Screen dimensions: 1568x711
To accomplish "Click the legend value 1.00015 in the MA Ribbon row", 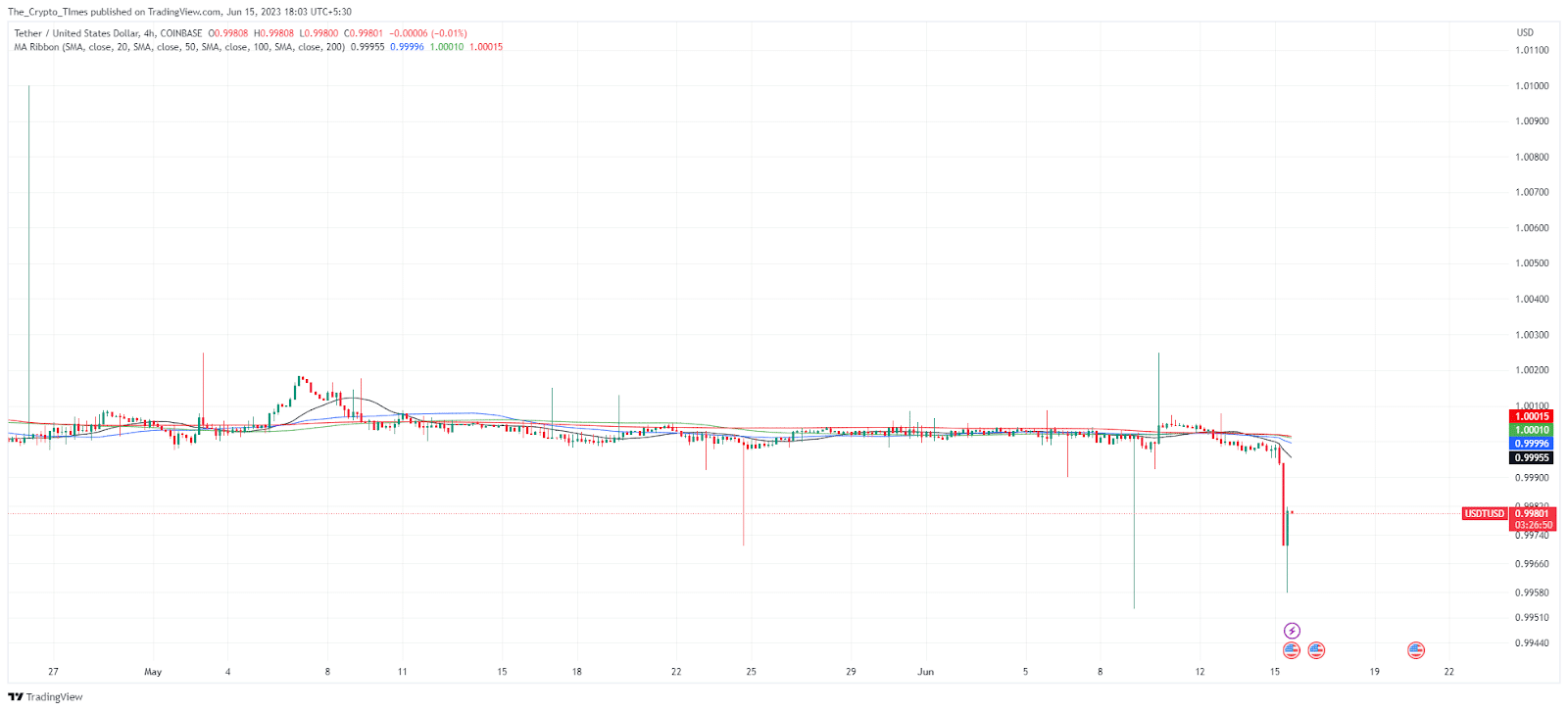I will 486,47.
